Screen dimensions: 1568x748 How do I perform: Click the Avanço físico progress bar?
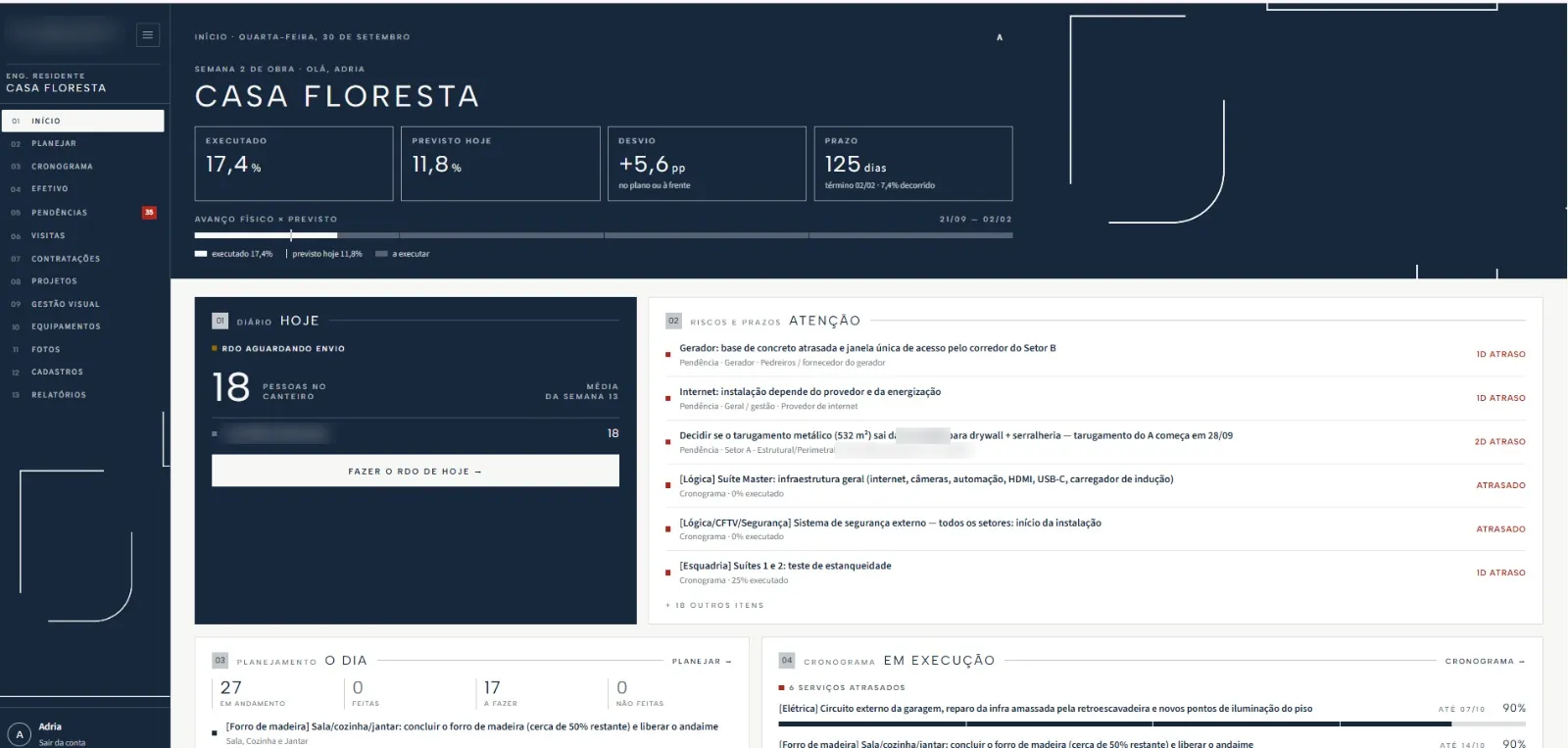604,235
